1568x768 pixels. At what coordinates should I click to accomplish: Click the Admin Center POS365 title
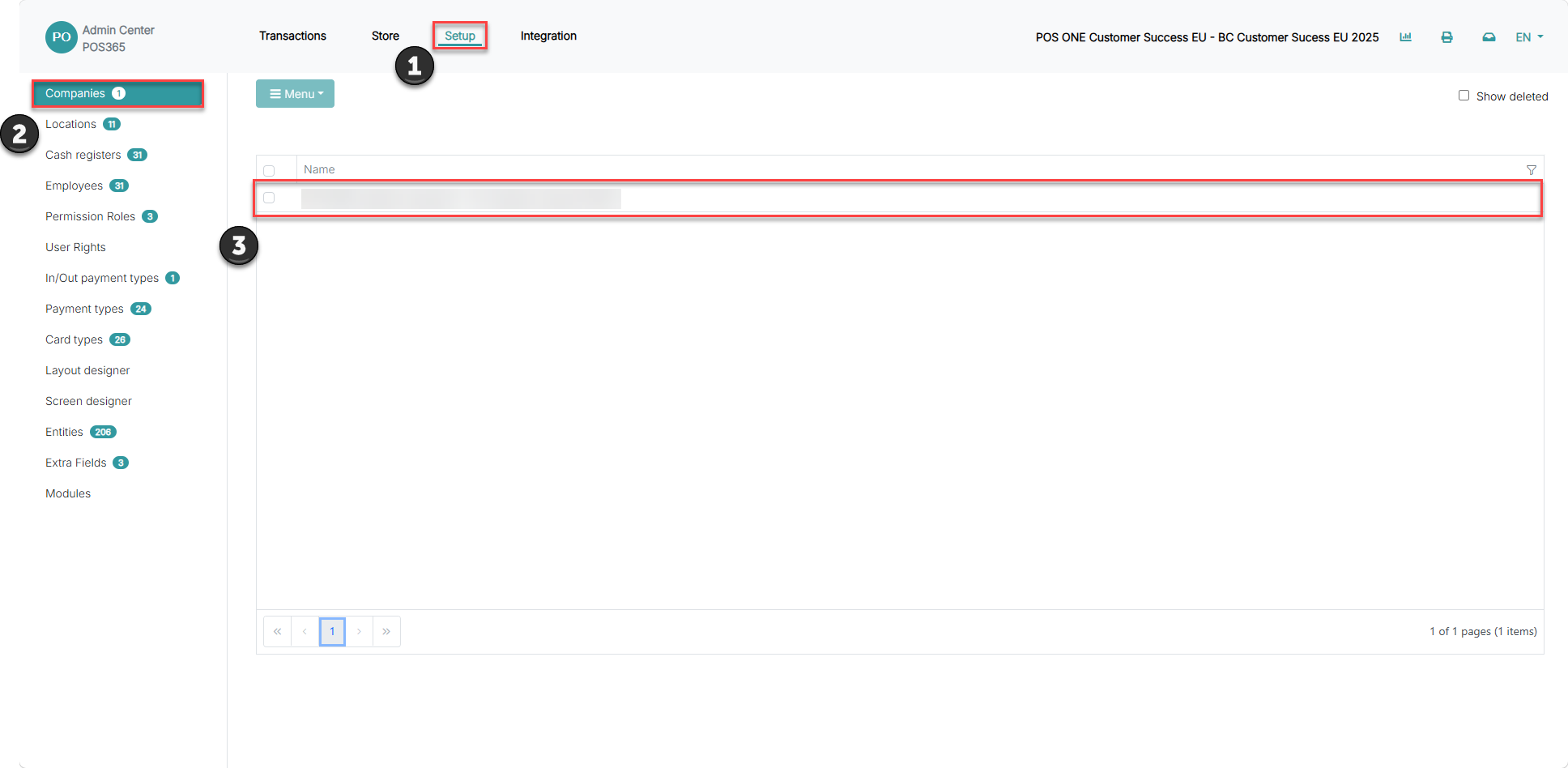pos(118,38)
